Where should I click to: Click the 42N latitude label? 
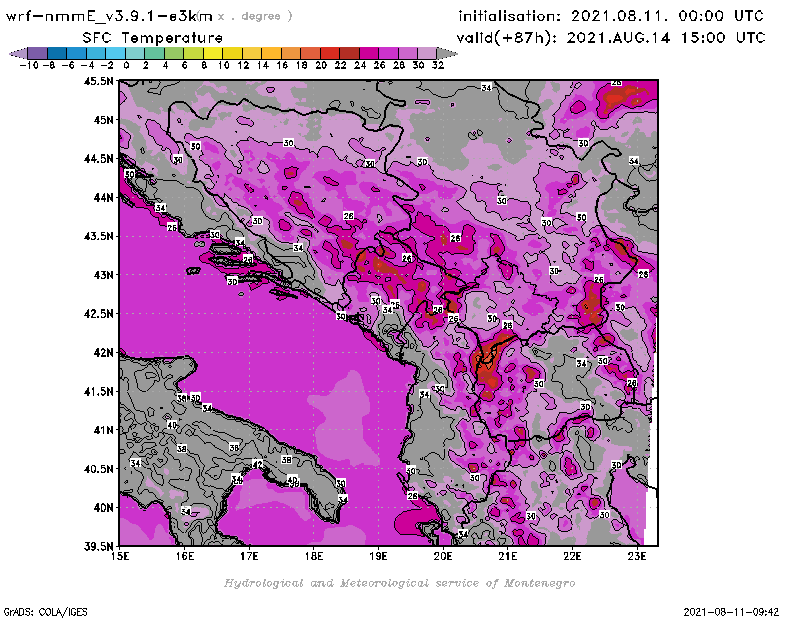[x=103, y=352]
